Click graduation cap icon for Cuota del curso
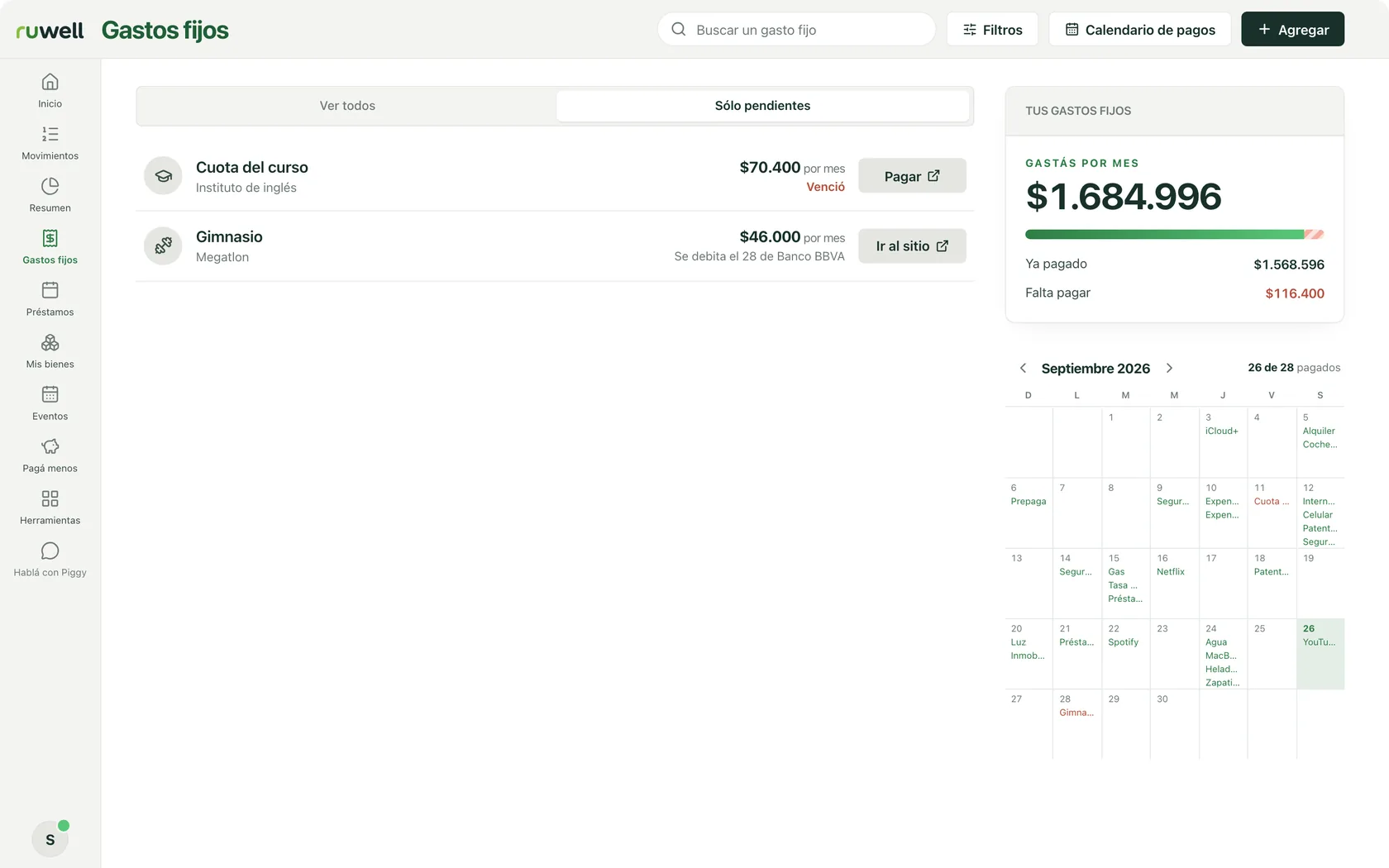Image resolution: width=1389 pixels, height=868 pixels. [x=163, y=176]
